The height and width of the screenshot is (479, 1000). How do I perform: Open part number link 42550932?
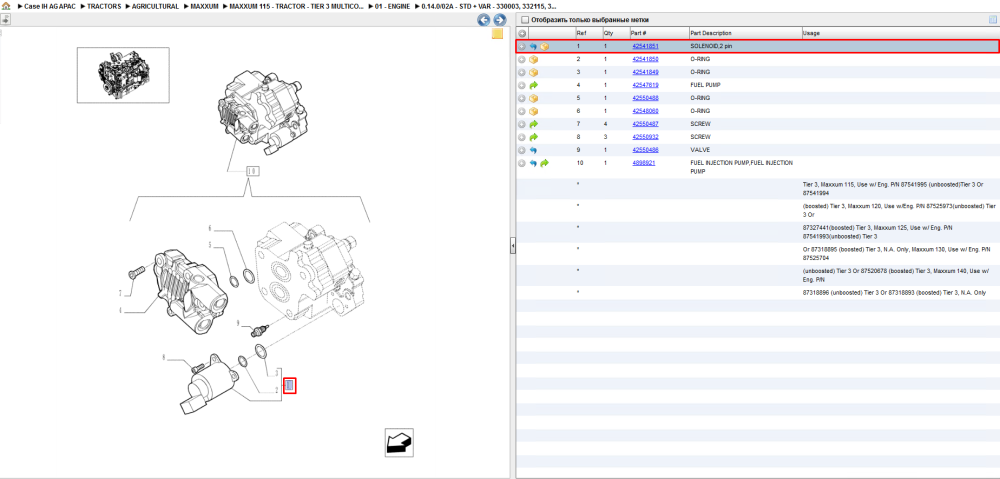point(645,137)
